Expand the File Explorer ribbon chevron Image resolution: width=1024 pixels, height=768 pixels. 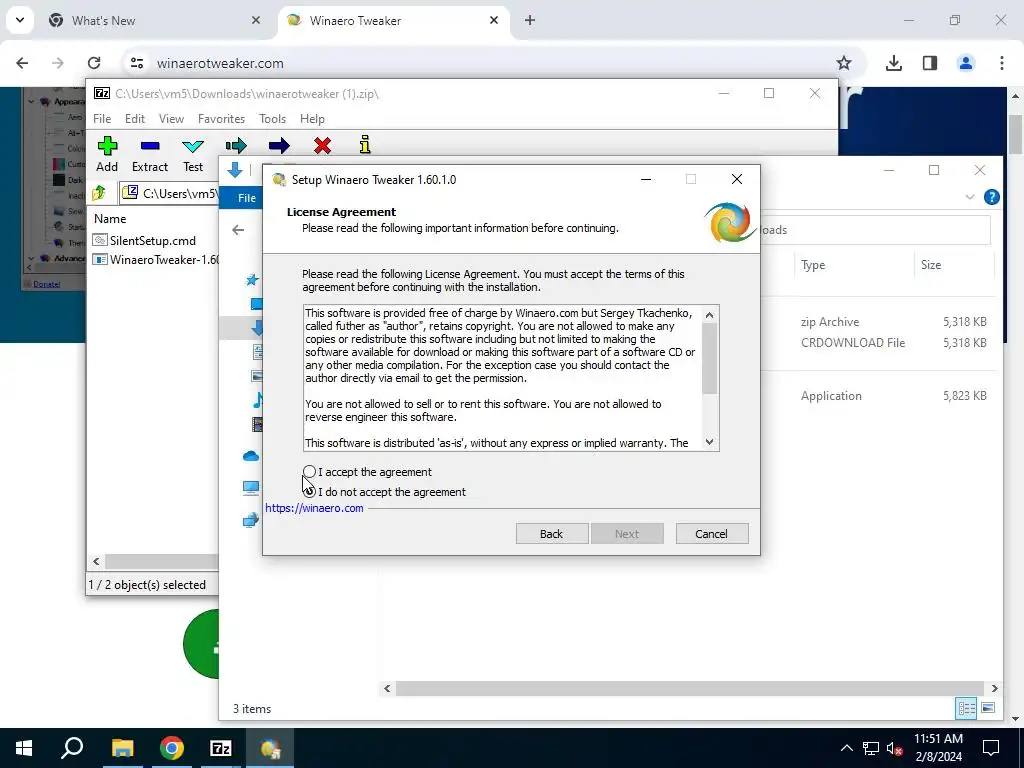pyautogui.click(x=970, y=197)
